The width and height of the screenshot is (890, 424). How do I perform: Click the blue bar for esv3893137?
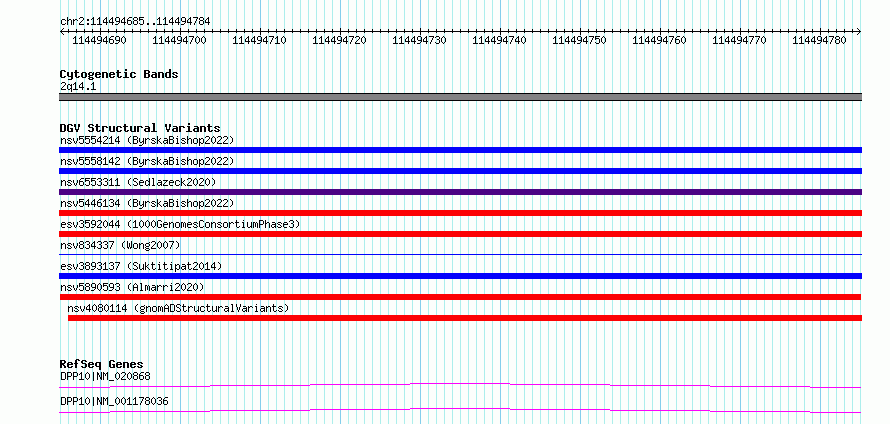pyautogui.click(x=460, y=276)
